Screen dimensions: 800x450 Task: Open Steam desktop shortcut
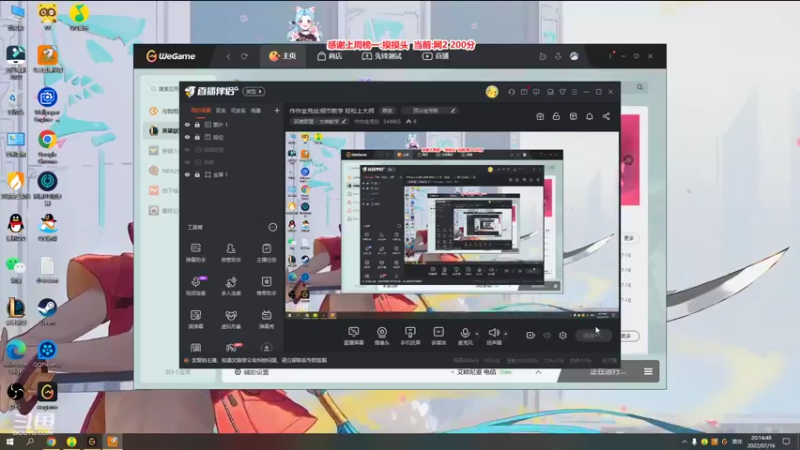(x=47, y=311)
